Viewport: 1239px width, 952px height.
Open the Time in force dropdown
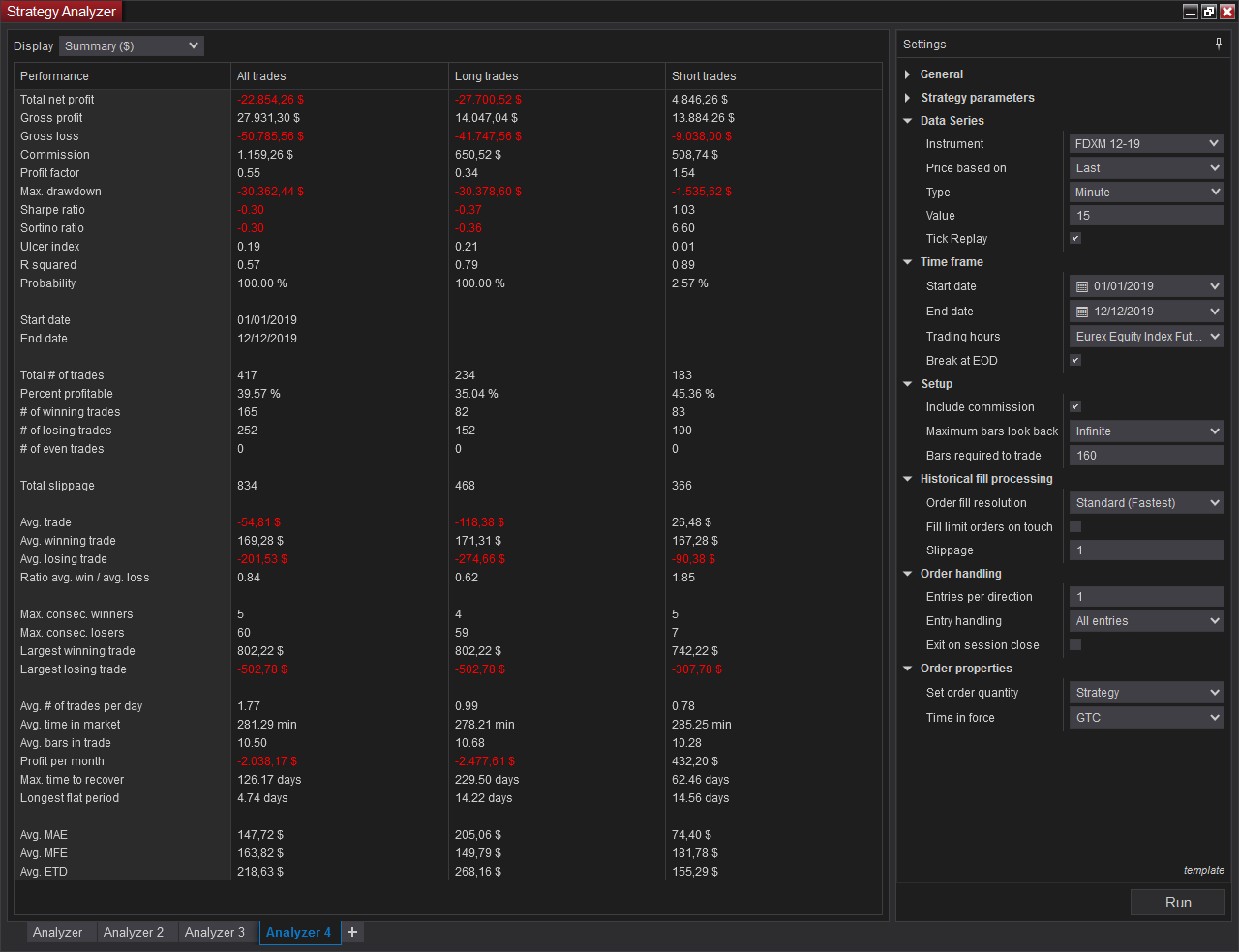(1147, 717)
